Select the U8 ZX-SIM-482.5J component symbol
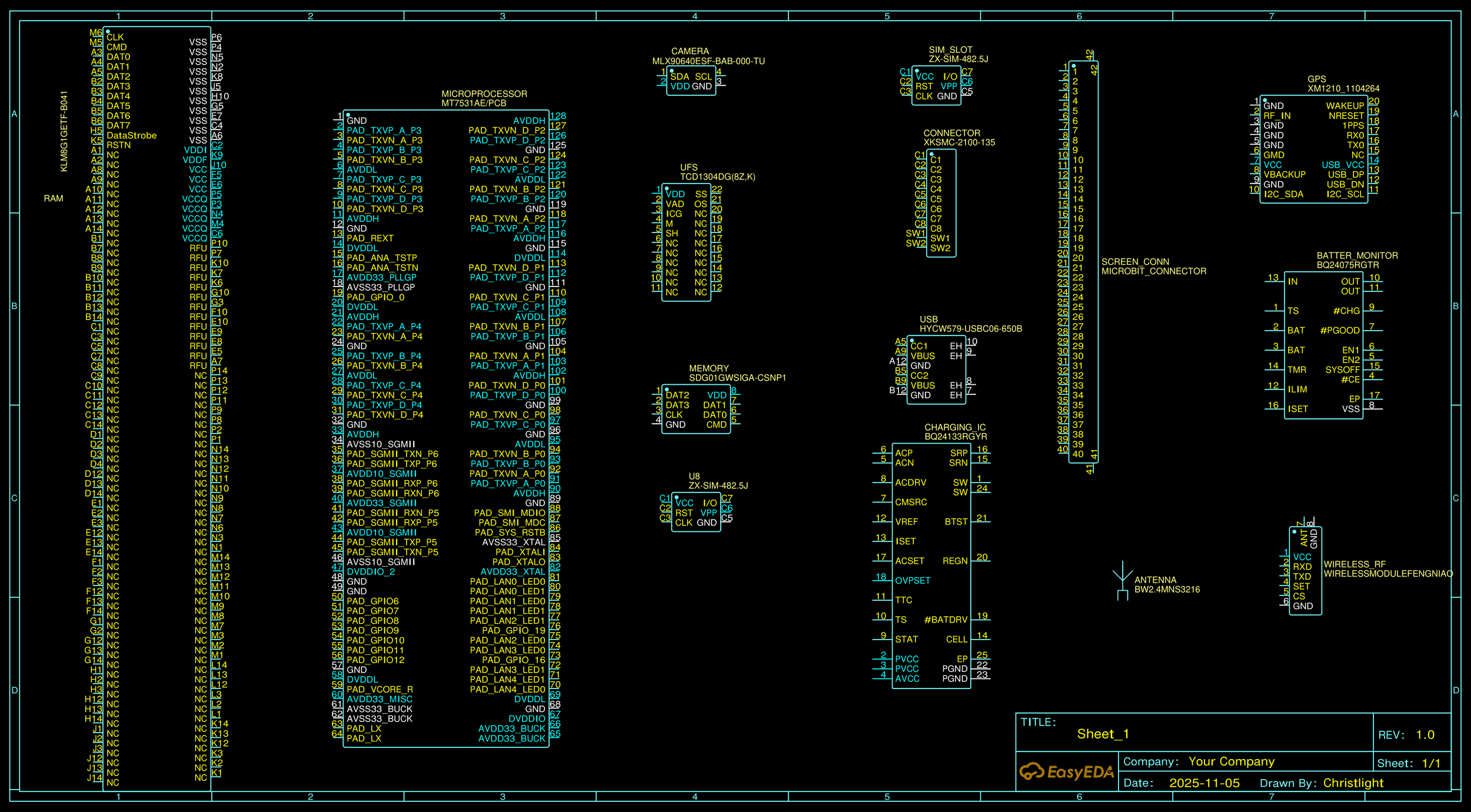 pyautogui.click(x=696, y=513)
